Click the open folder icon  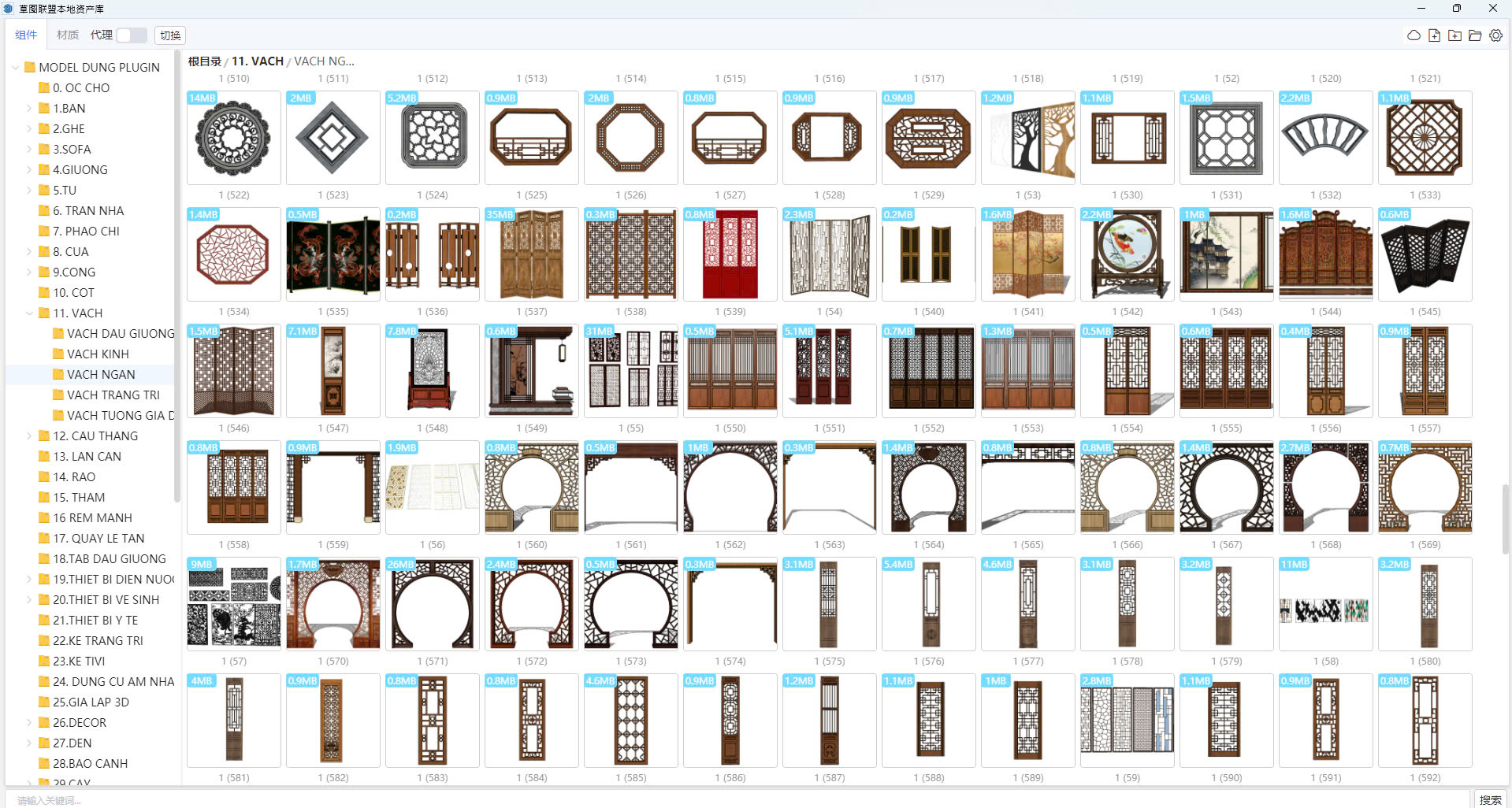[1475, 35]
